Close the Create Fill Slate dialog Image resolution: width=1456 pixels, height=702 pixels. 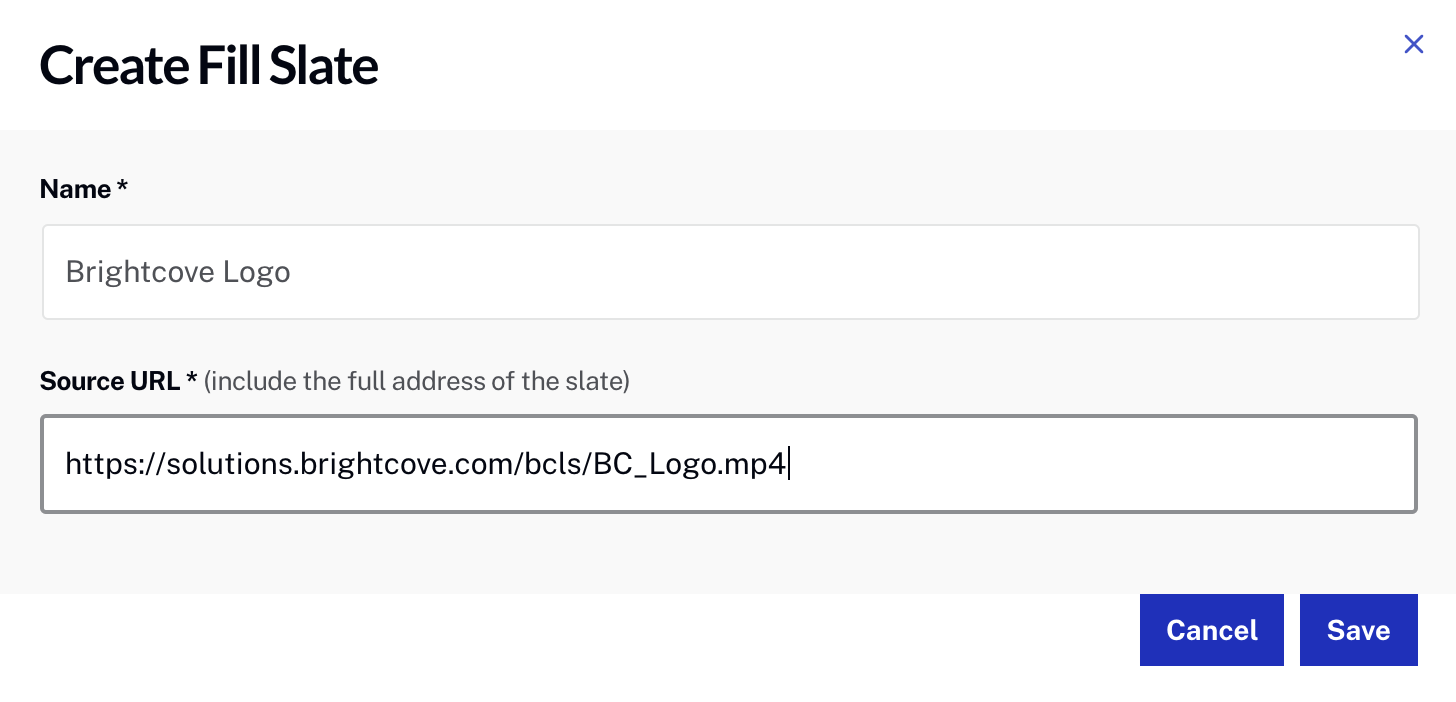pyautogui.click(x=1413, y=44)
